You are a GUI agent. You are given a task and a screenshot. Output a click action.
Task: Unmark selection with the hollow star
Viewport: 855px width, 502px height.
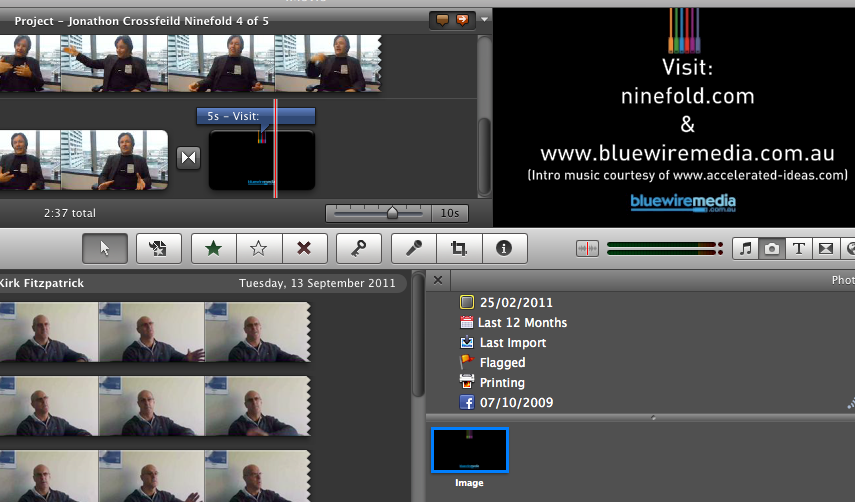click(259, 249)
